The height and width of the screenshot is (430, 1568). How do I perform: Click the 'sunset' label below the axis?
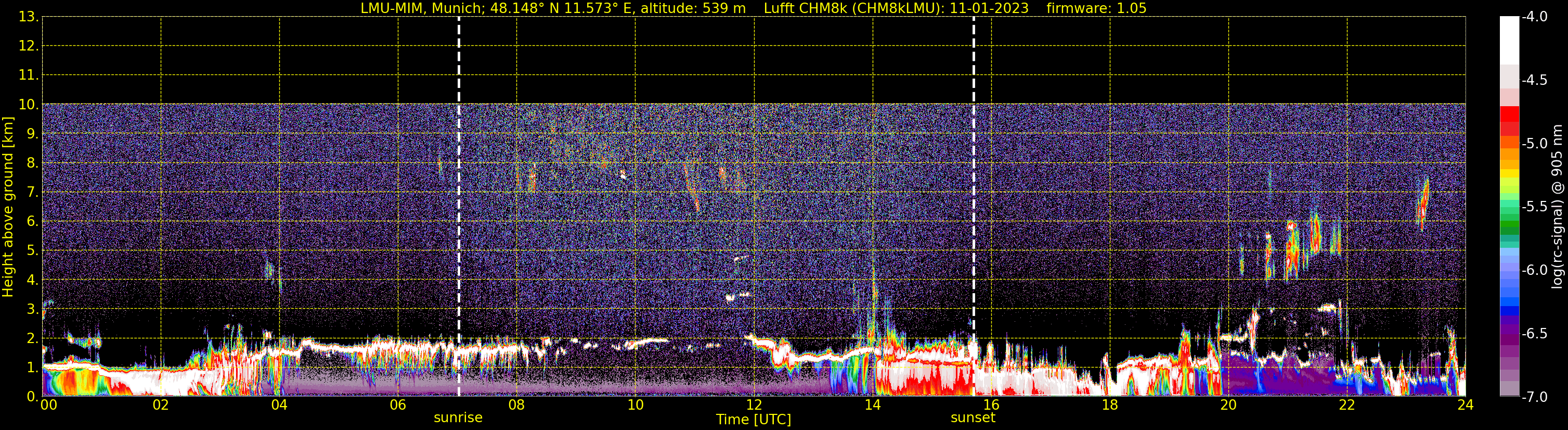973,418
